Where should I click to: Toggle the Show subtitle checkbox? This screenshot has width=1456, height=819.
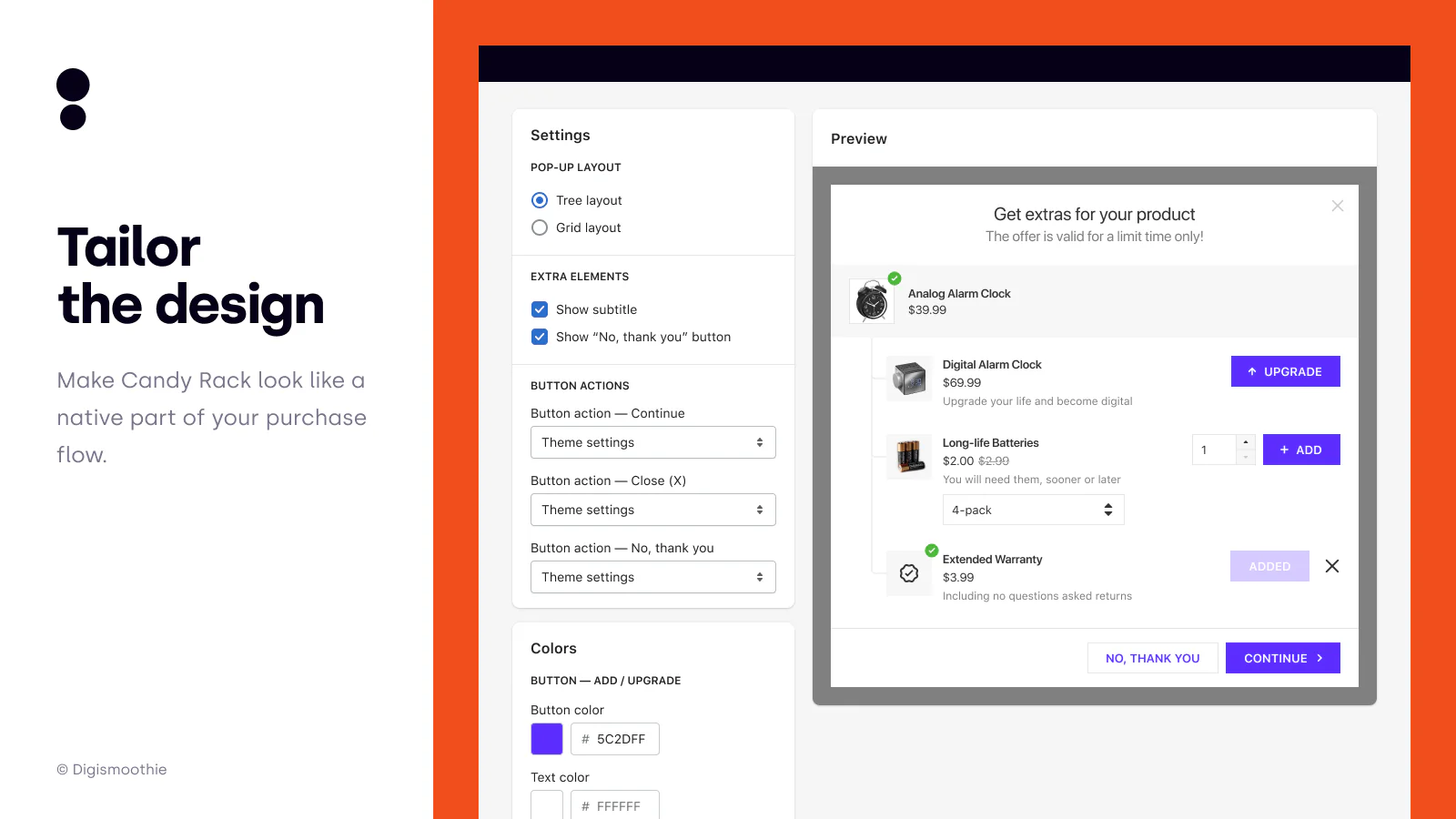[x=540, y=309]
